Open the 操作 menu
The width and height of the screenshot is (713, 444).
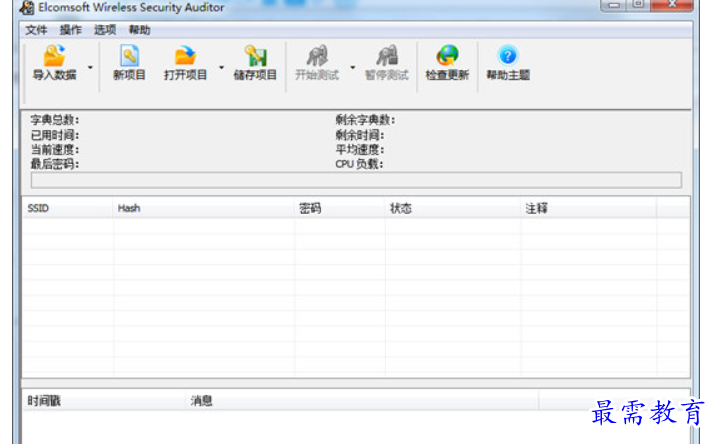point(70,30)
